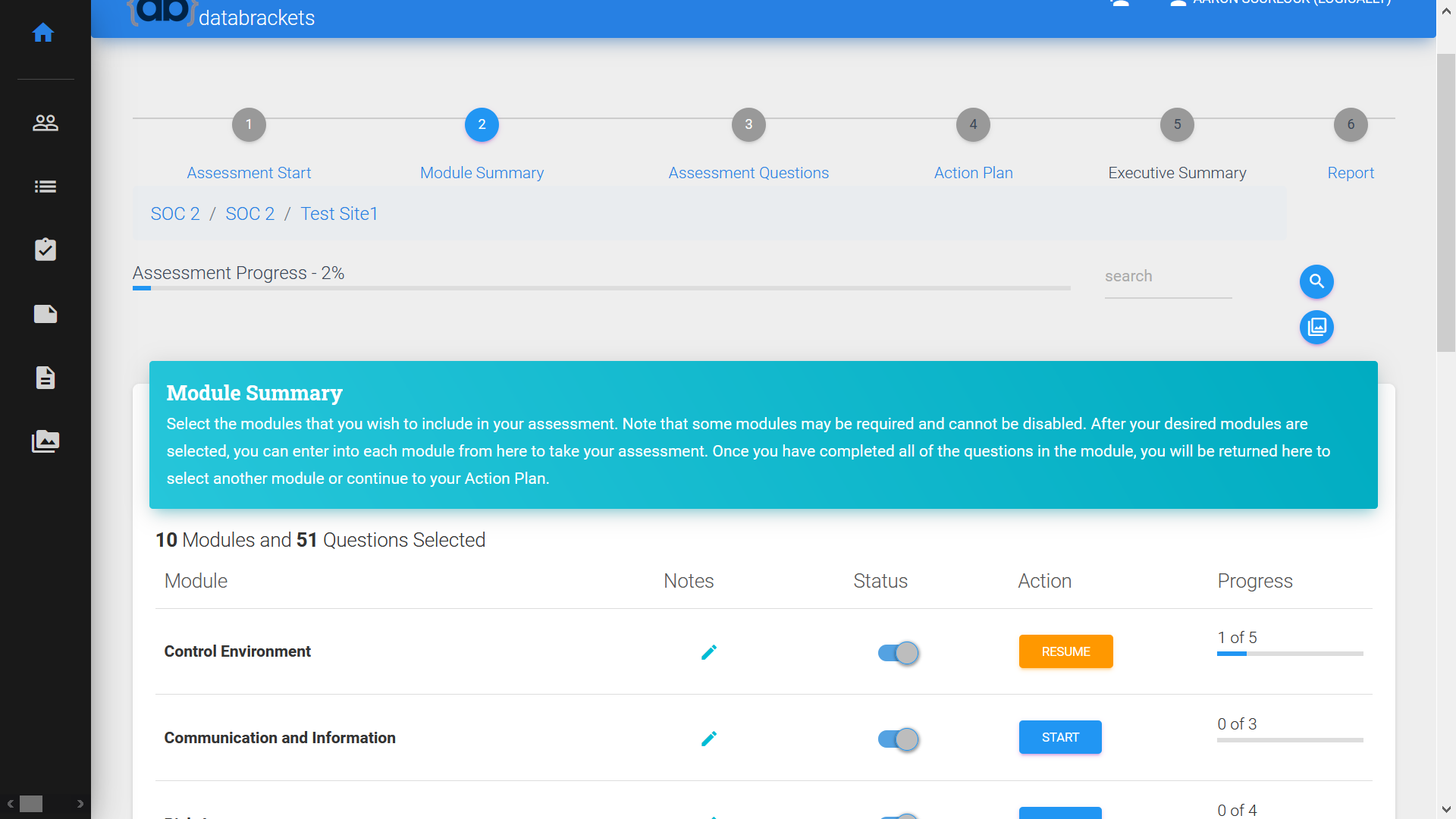Click the Communication and Information module name
This screenshot has width=1456, height=819.
tap(280, 738)
